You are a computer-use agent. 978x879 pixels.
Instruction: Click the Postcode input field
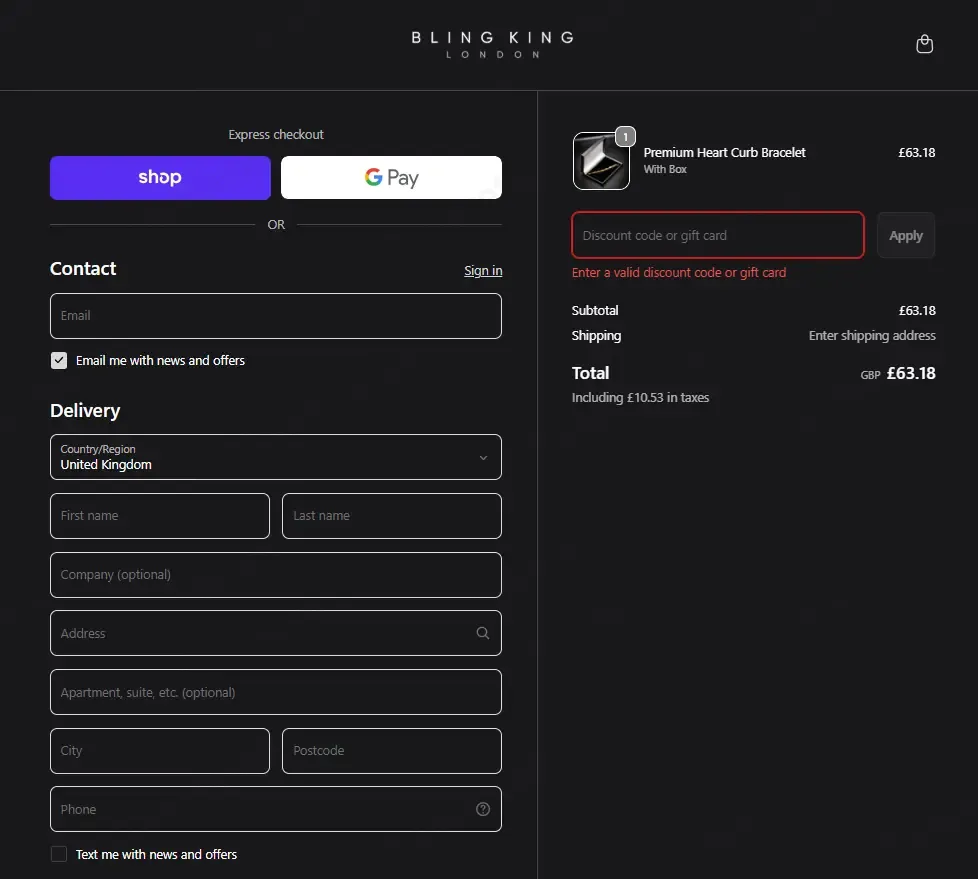click(392, 751)
